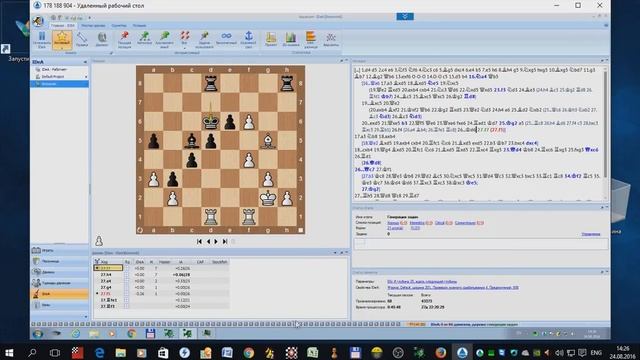Click the pin tasks for users icon
Viewport: 640px width, 360px height.
(x=204, y=36)
